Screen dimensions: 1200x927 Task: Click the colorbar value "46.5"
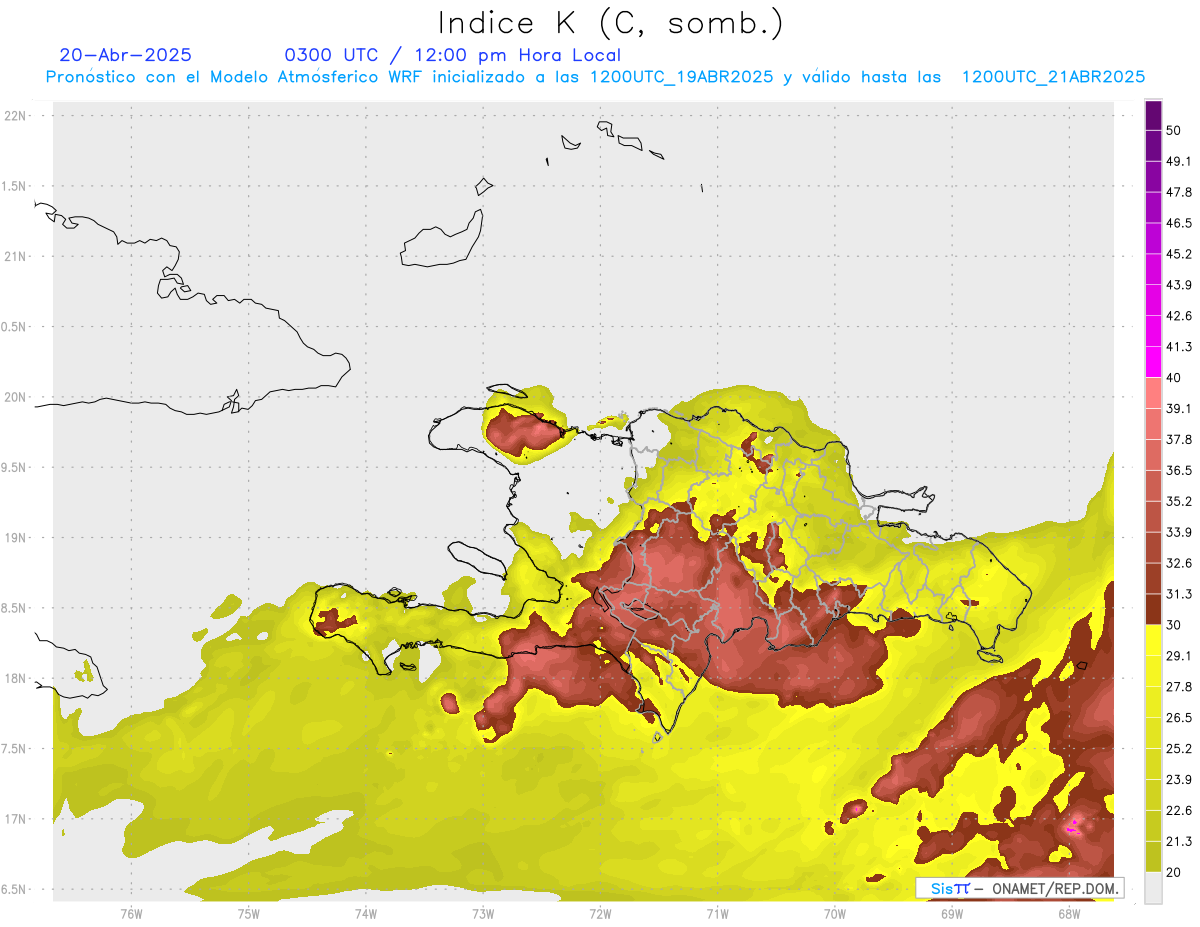[1179, 224]
